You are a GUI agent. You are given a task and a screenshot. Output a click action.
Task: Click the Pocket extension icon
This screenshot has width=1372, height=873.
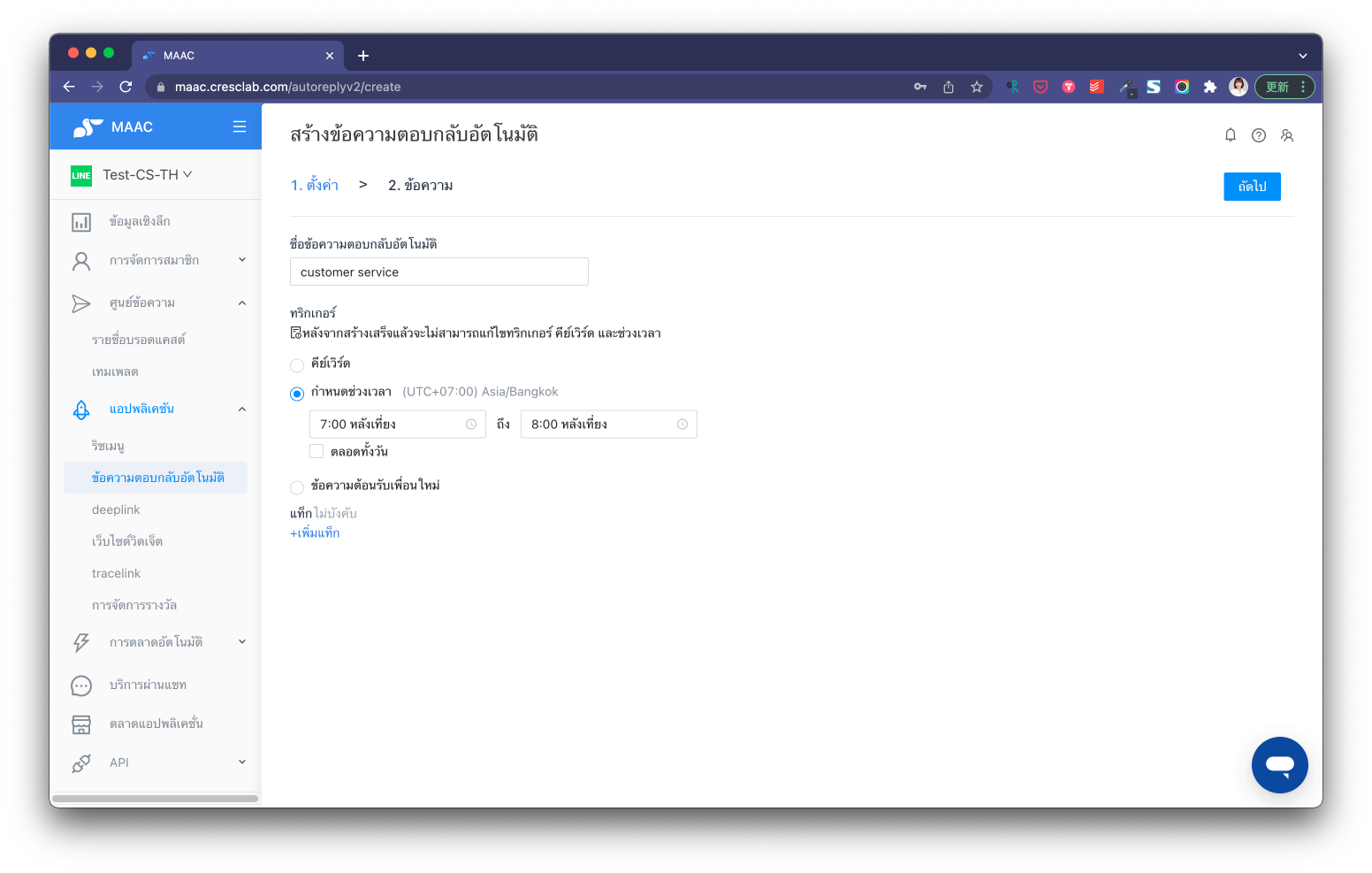pyautogui.click(x=1040, y=87)
